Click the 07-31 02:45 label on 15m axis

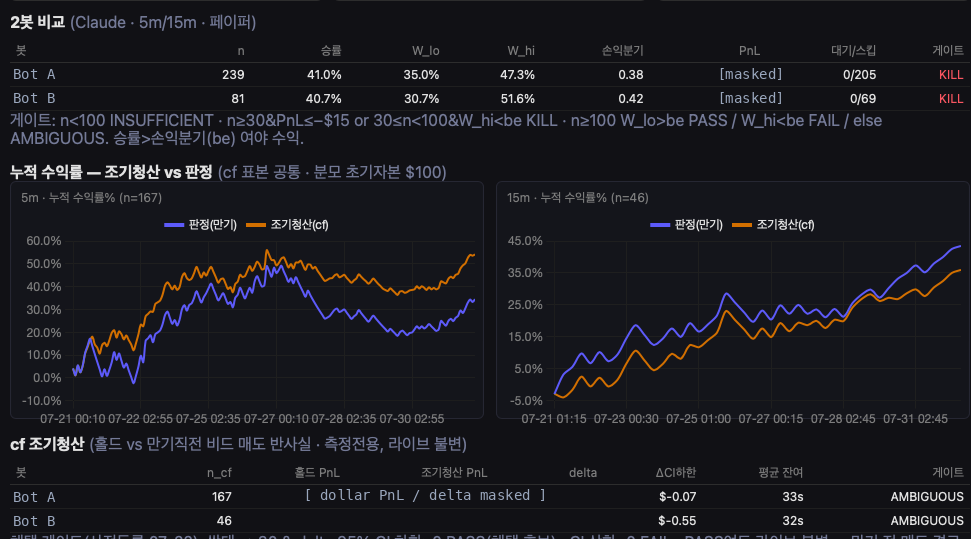click(915, 419)
